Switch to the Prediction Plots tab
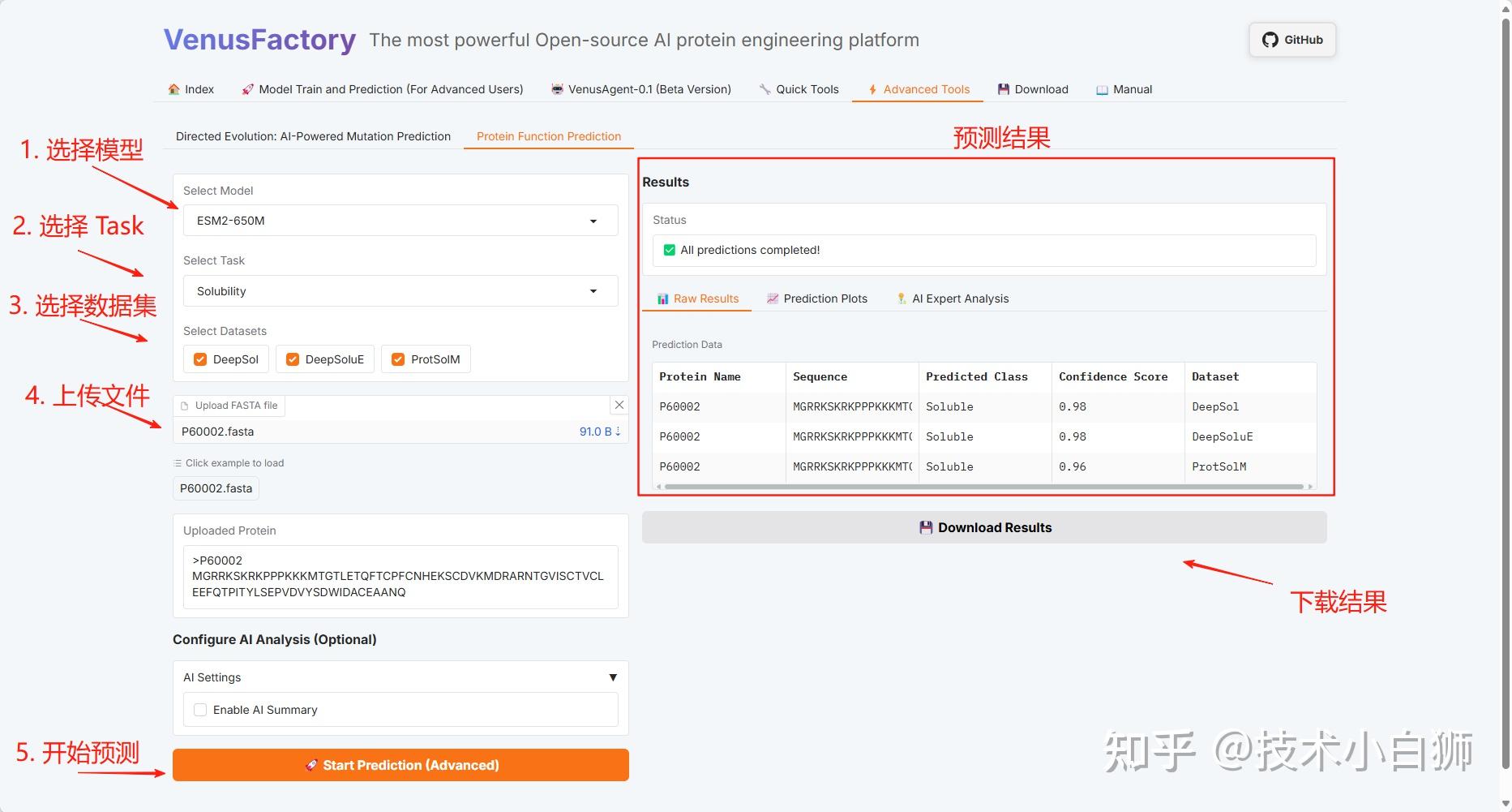The image size is (1512, 812). [x=817, y=299]
